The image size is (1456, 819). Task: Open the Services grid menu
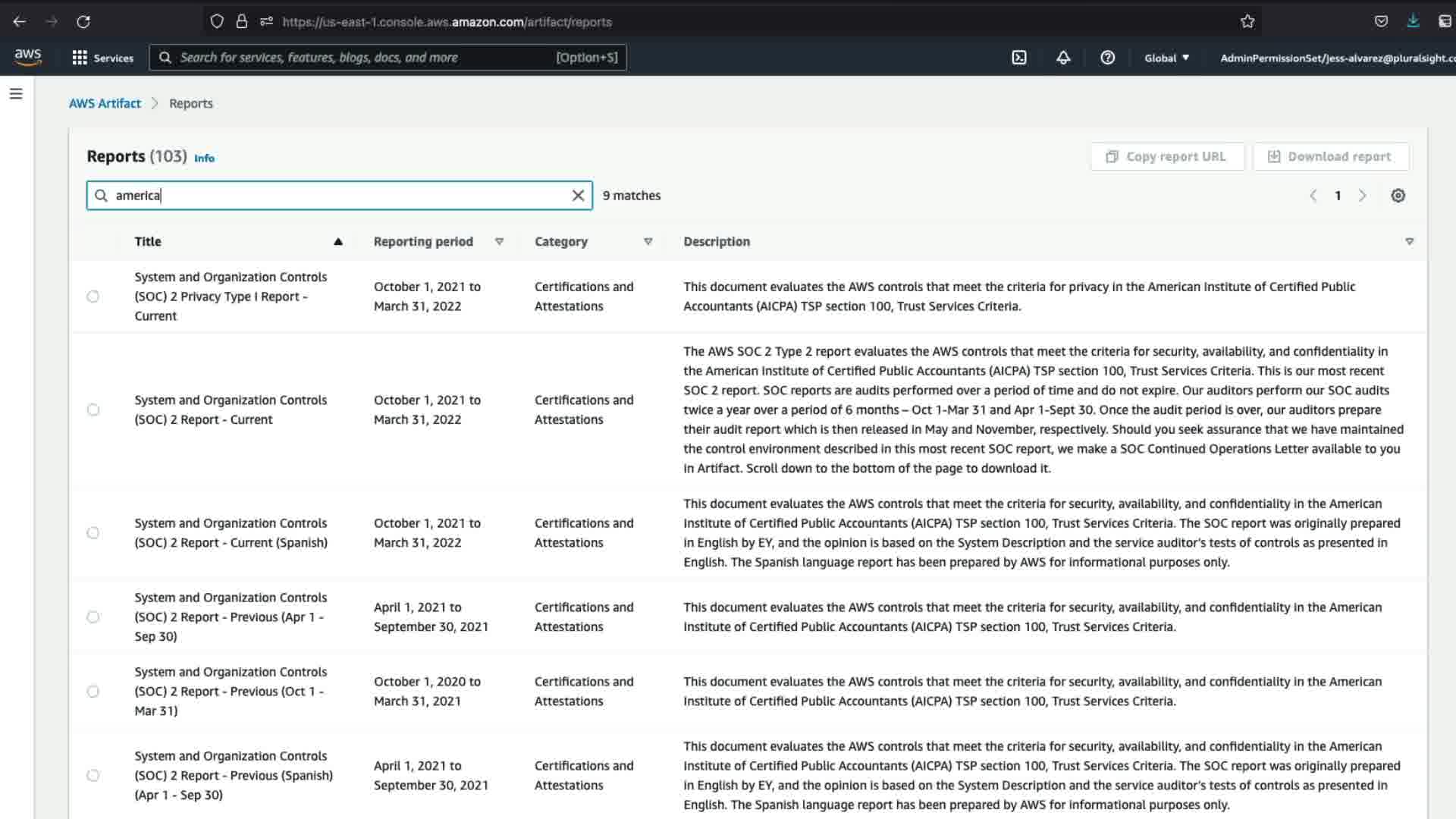tap(102, 58)
